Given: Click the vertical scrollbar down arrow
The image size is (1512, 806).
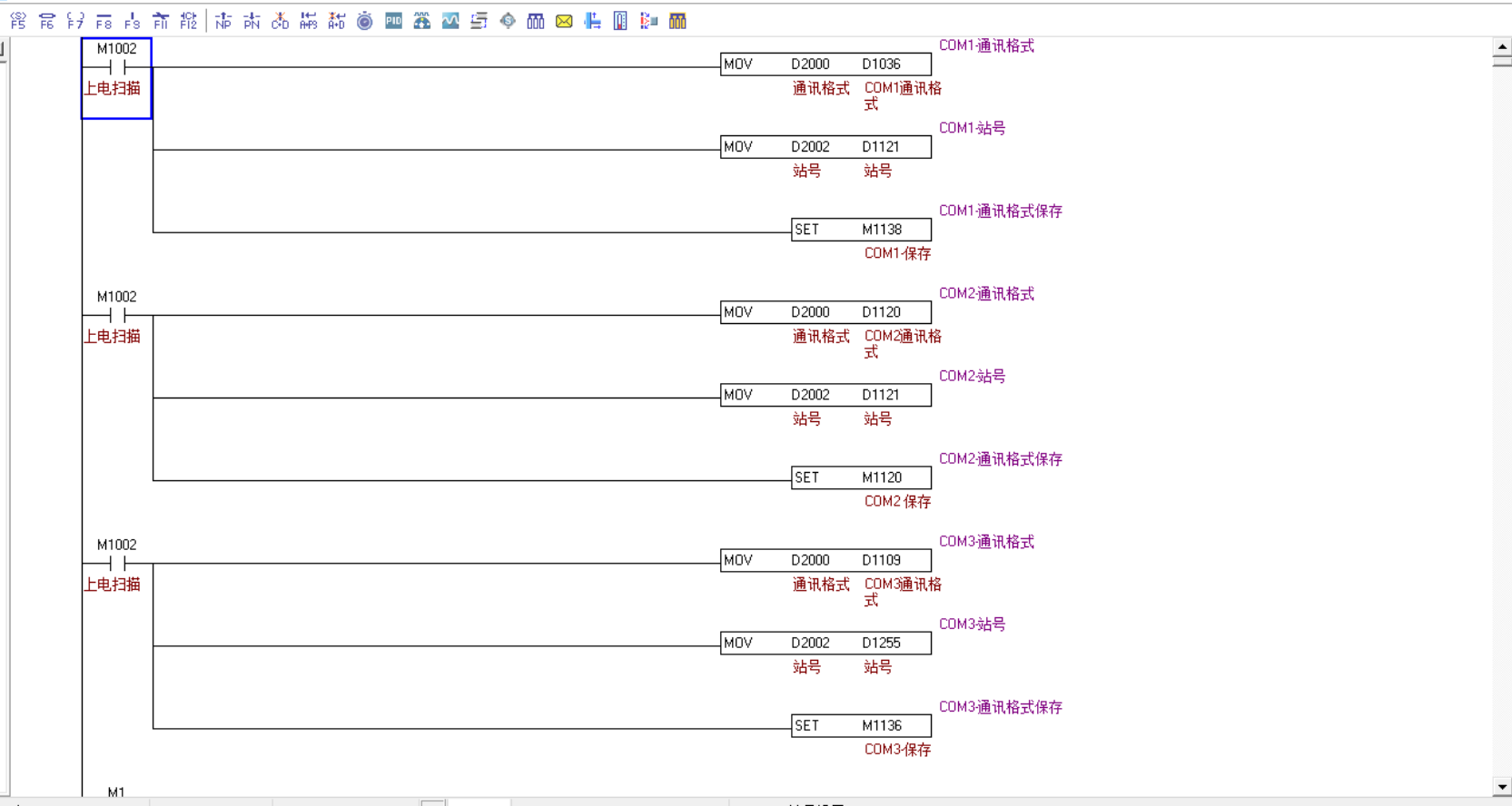Looking at the screenshot, I should click(x=1502, y=788).
